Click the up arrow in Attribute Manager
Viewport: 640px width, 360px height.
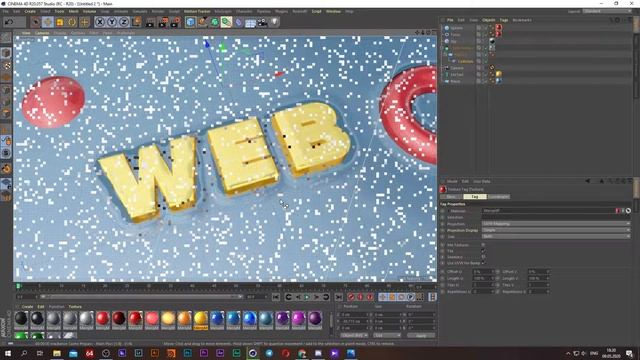[x=602, y=181]
